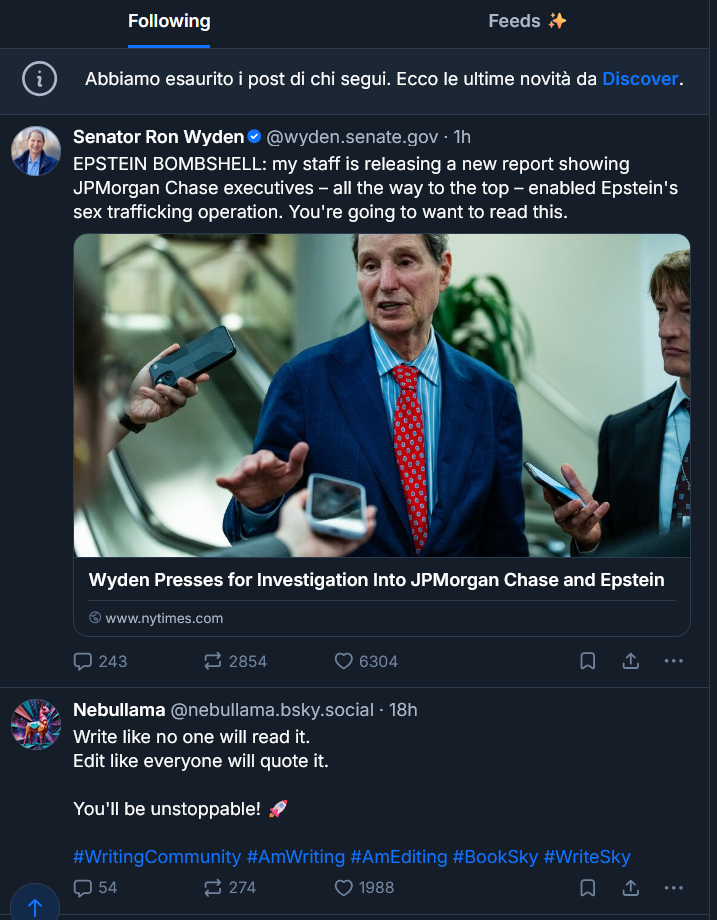Click the scroll-to-top arrow button
This screenshot has height=920, width=717.
pos(35,907)
